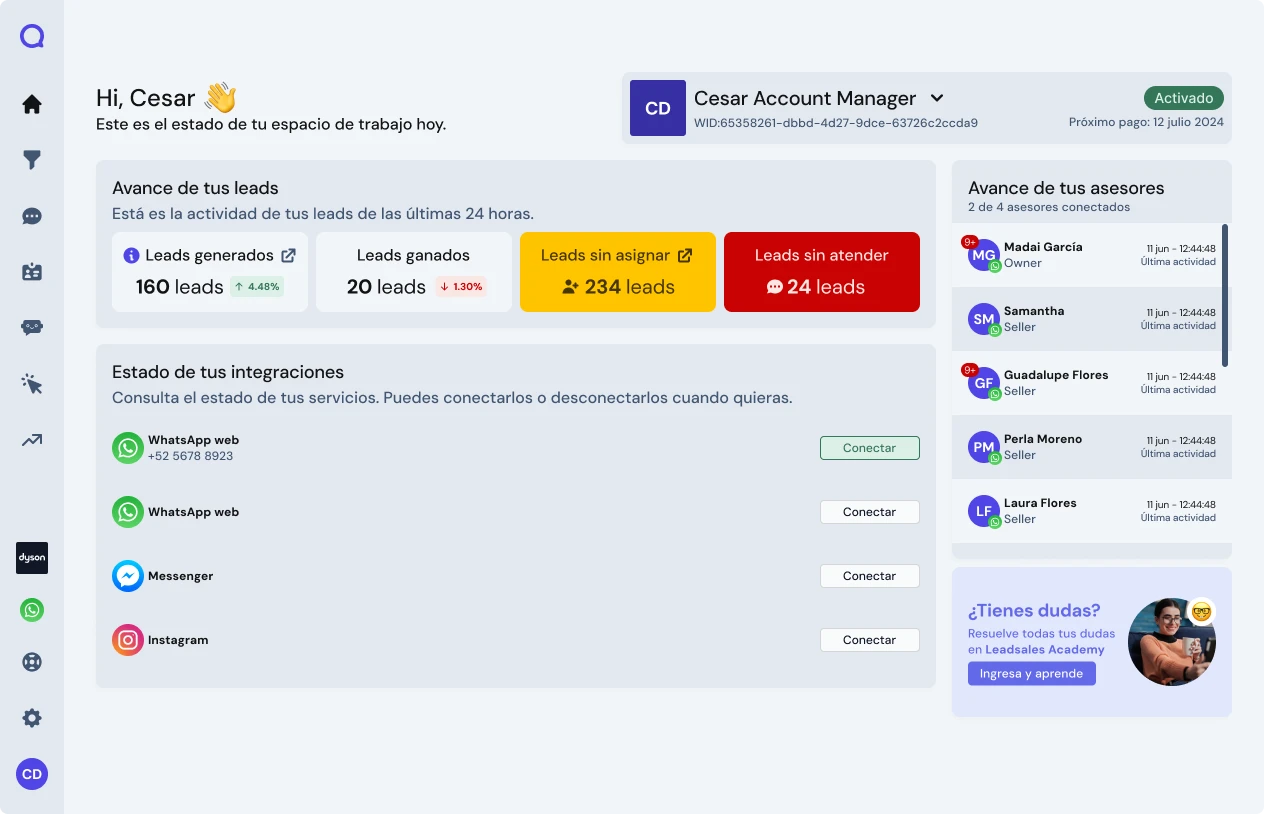Open the Home dashboard icon
The width and height of the screenshot is (1264, 814).
pyautogui.click(x=31, y=104)
